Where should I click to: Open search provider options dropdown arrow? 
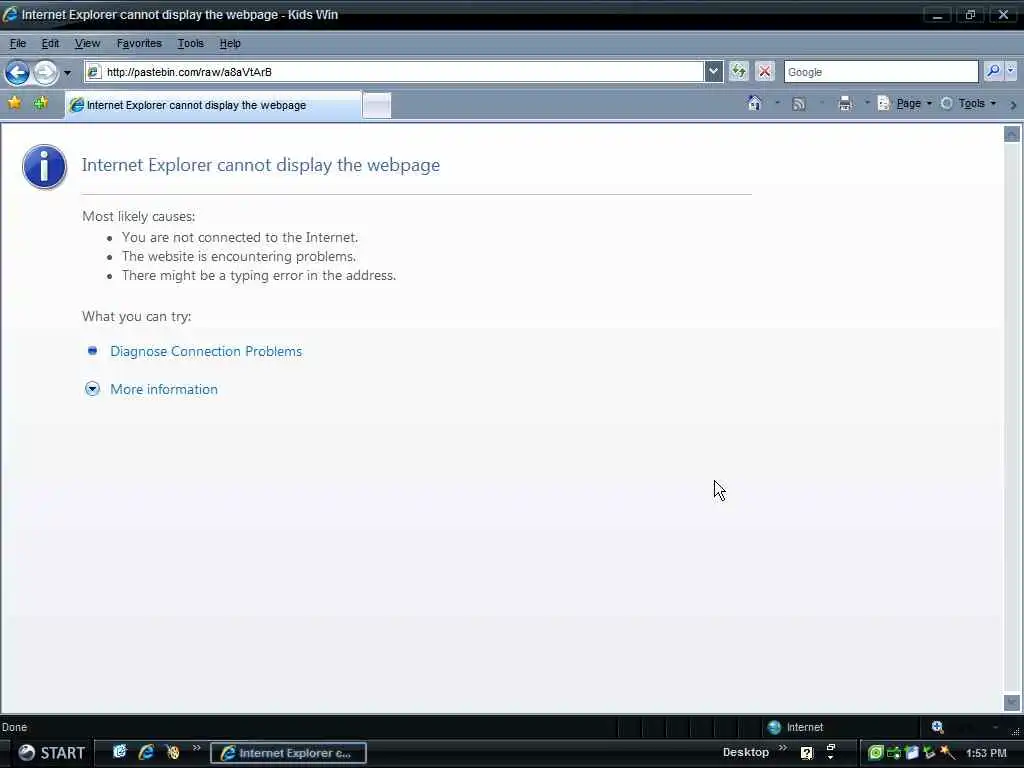1011,71
